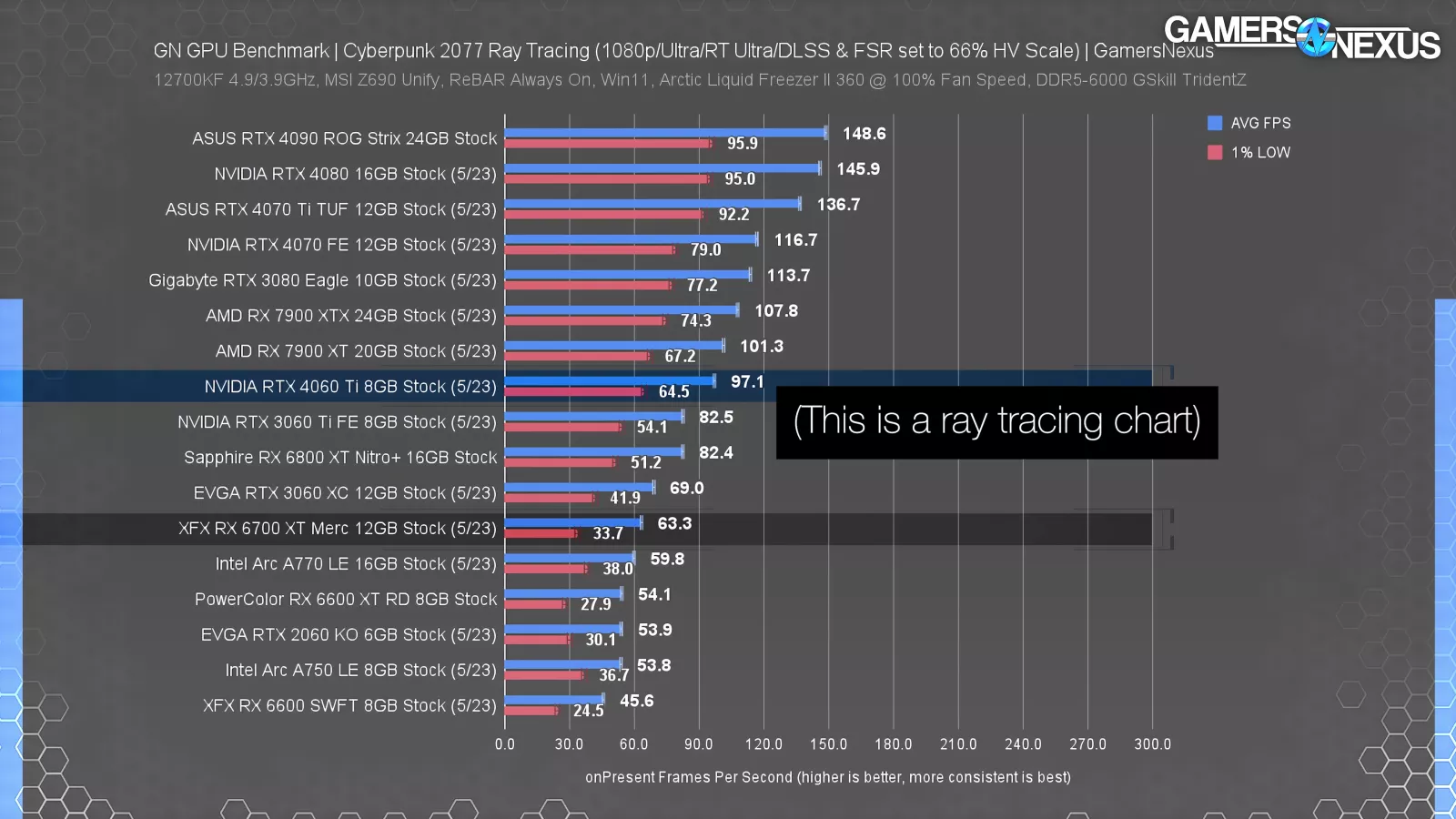Click the 0.0 tick on the x-axis

click(x=504, y=744)
